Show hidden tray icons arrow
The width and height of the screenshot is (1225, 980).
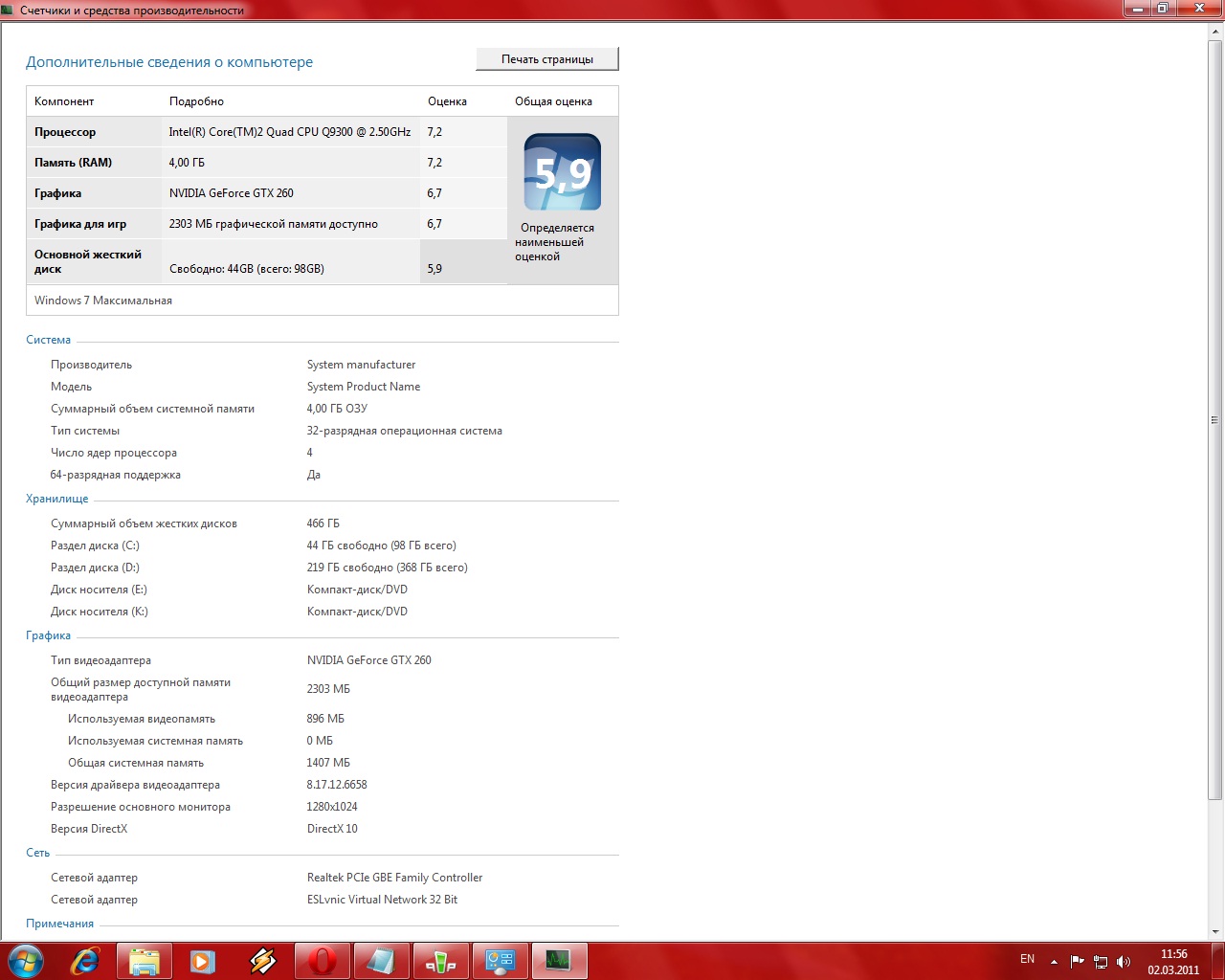click(x=1054, y=961)
